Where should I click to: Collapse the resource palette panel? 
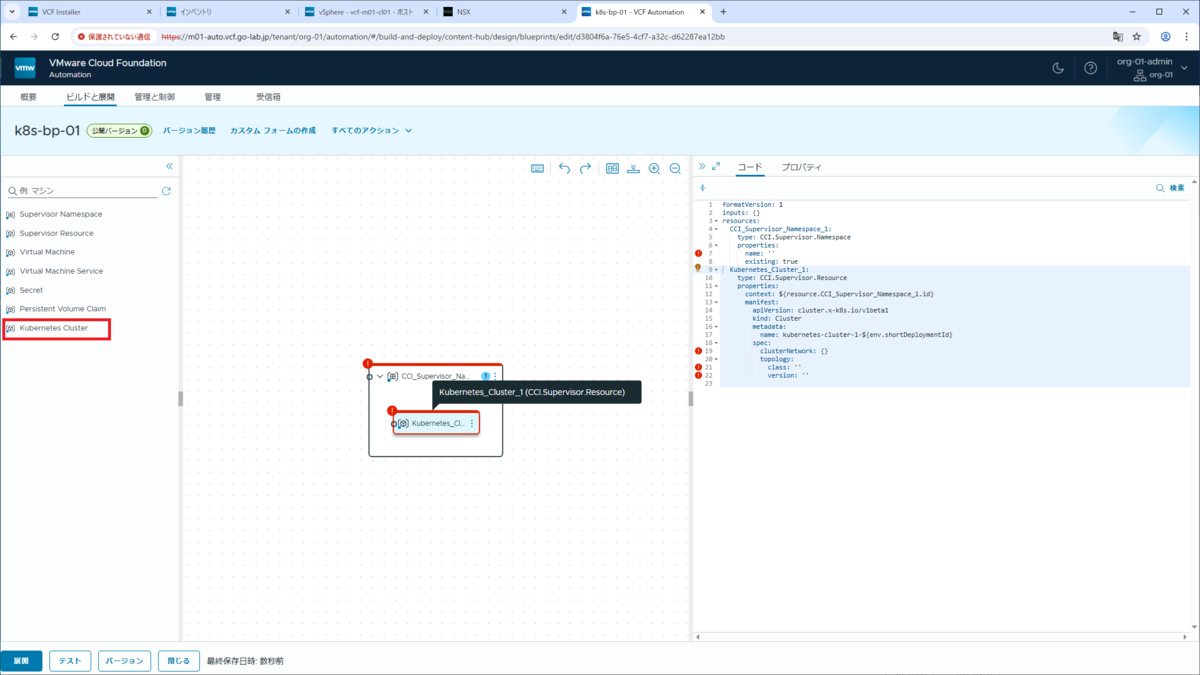pyautogui.click(x=169, y=166)
